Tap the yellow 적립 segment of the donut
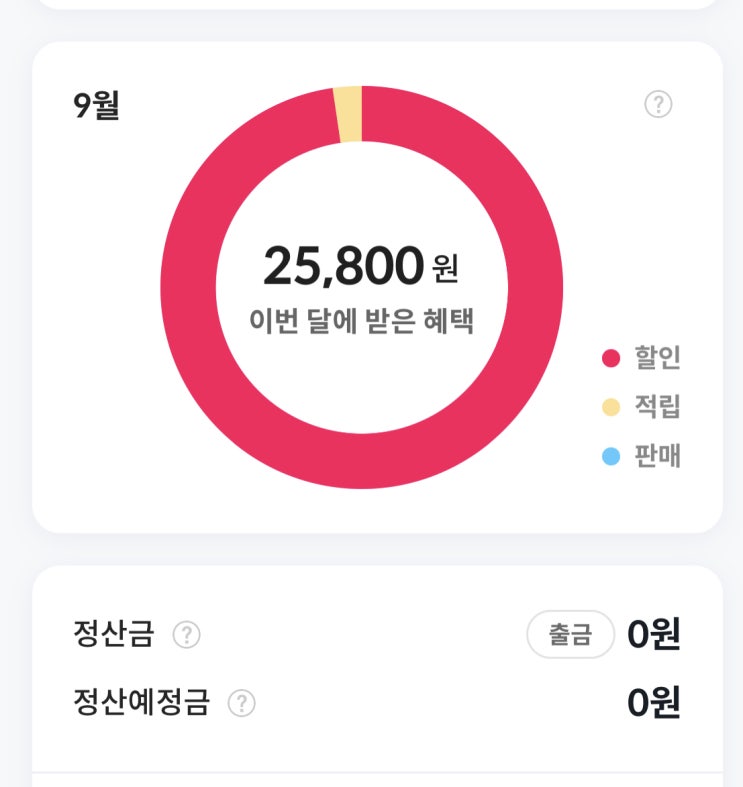Viewport: 743px width, 787px height. (x=348, y=114)
